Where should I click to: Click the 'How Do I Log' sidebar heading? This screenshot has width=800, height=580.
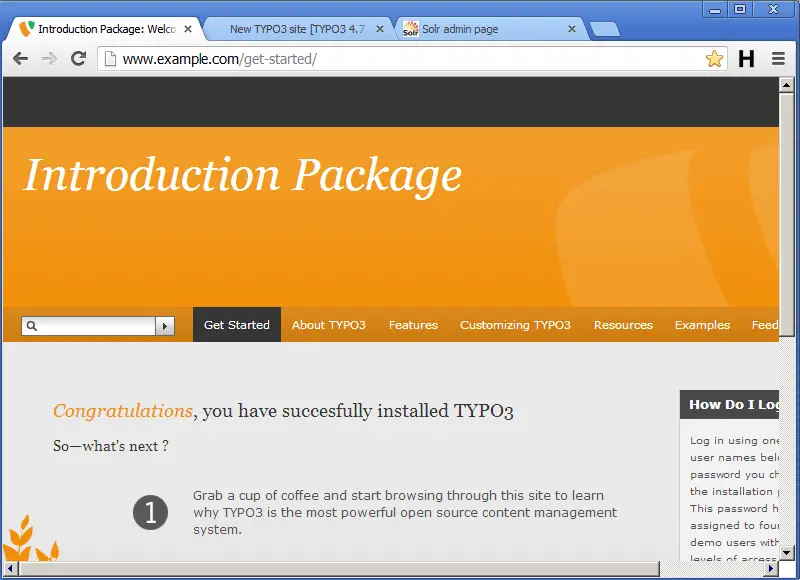(730, 405)
